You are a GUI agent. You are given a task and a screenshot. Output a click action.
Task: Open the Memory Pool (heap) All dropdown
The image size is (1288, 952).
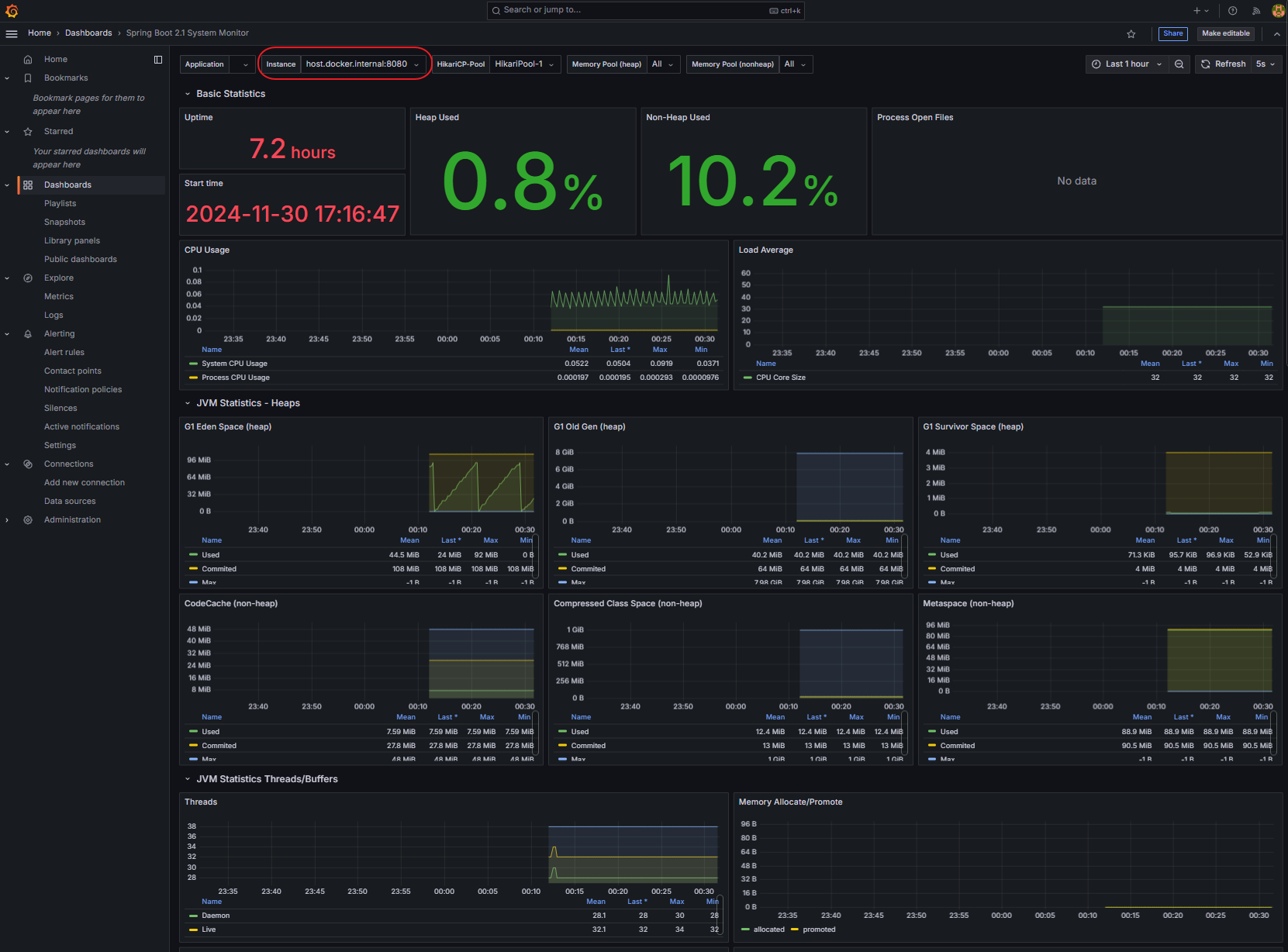(663, 64)
